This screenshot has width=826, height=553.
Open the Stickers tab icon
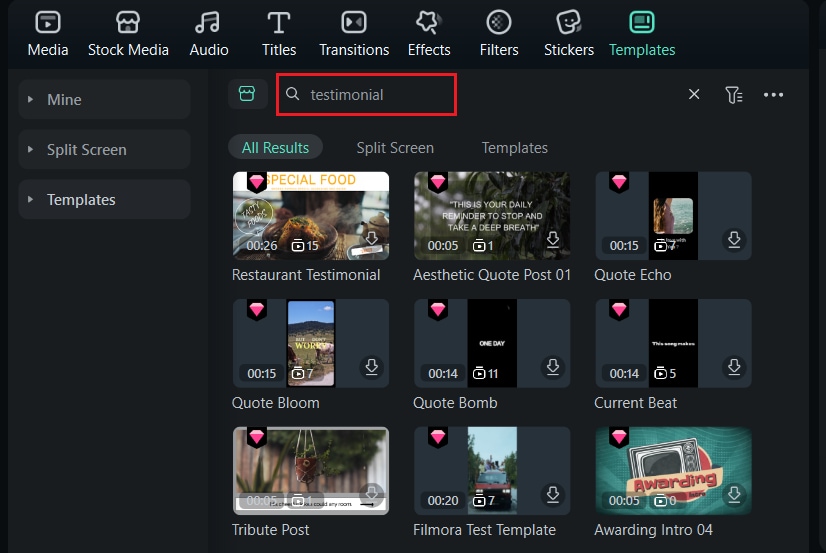pos(568,23)
